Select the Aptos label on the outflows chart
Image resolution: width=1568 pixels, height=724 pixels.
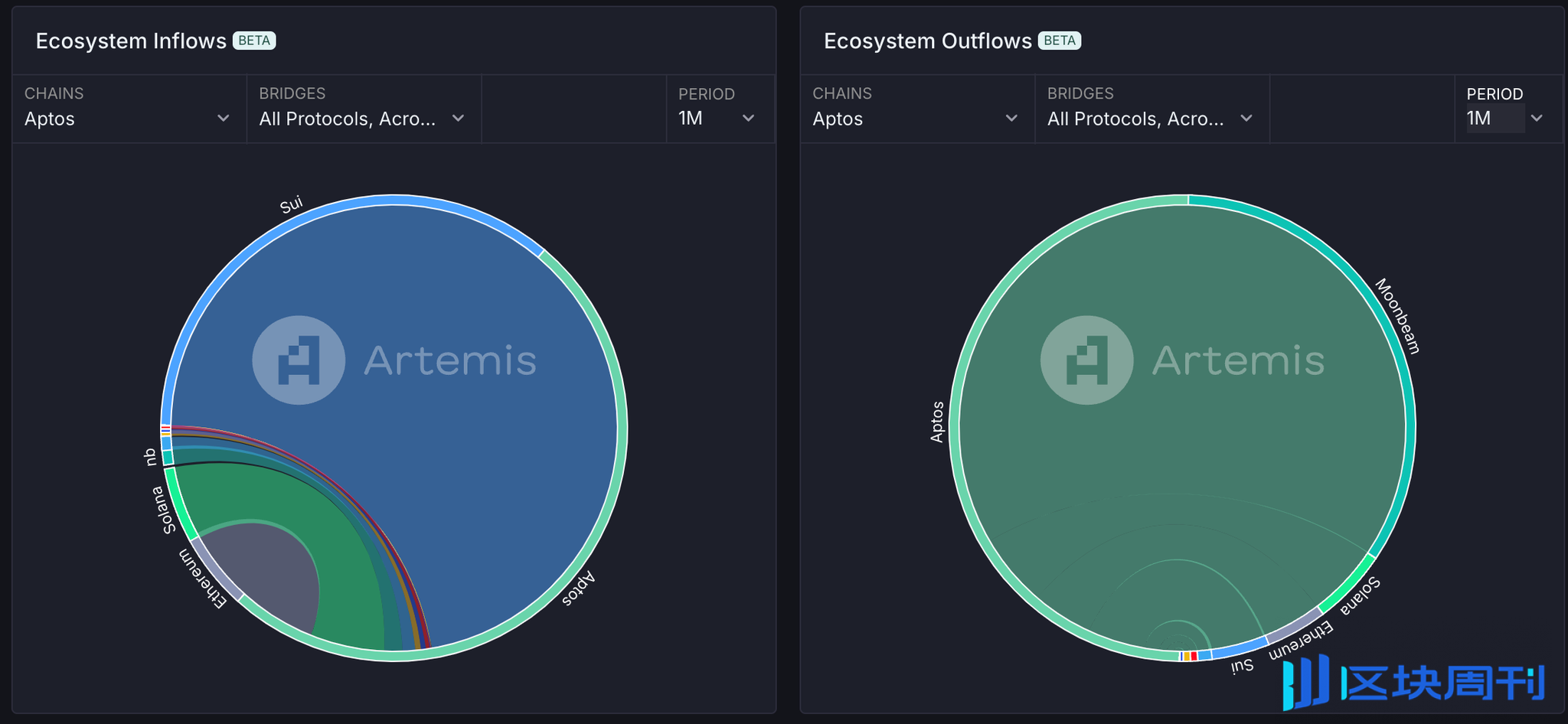pyautogui.click(x=937, y=422)
